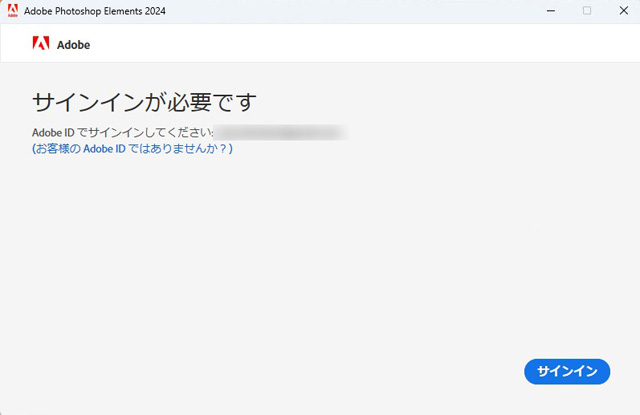
Task: Click the サインインが必要です heading
Action: click(x=144, y=102)
